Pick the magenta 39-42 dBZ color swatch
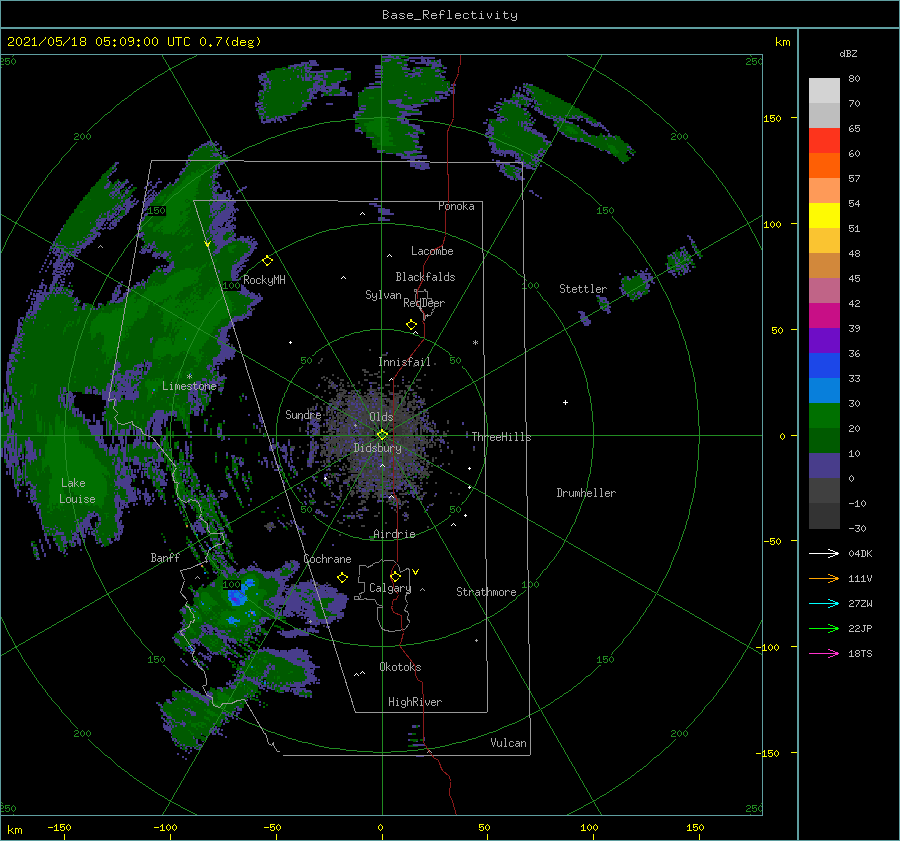 824,316
